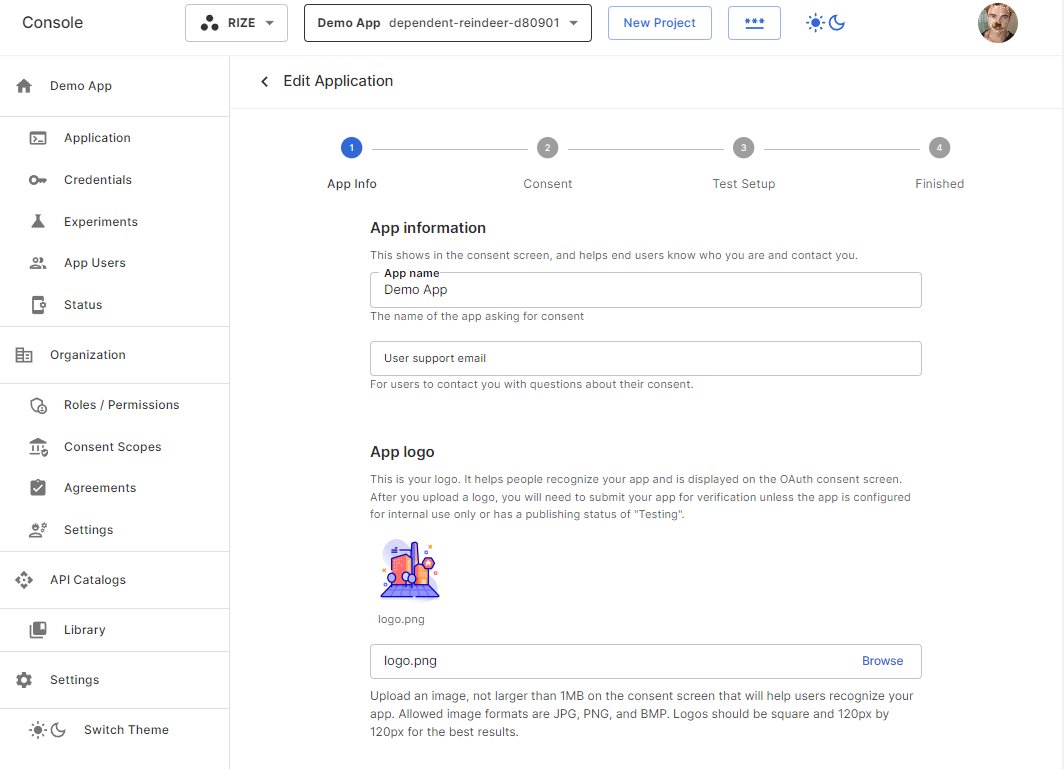Click the Credentials key icon
Viewport: 1064px width, 769px height.
click(38, 180)
